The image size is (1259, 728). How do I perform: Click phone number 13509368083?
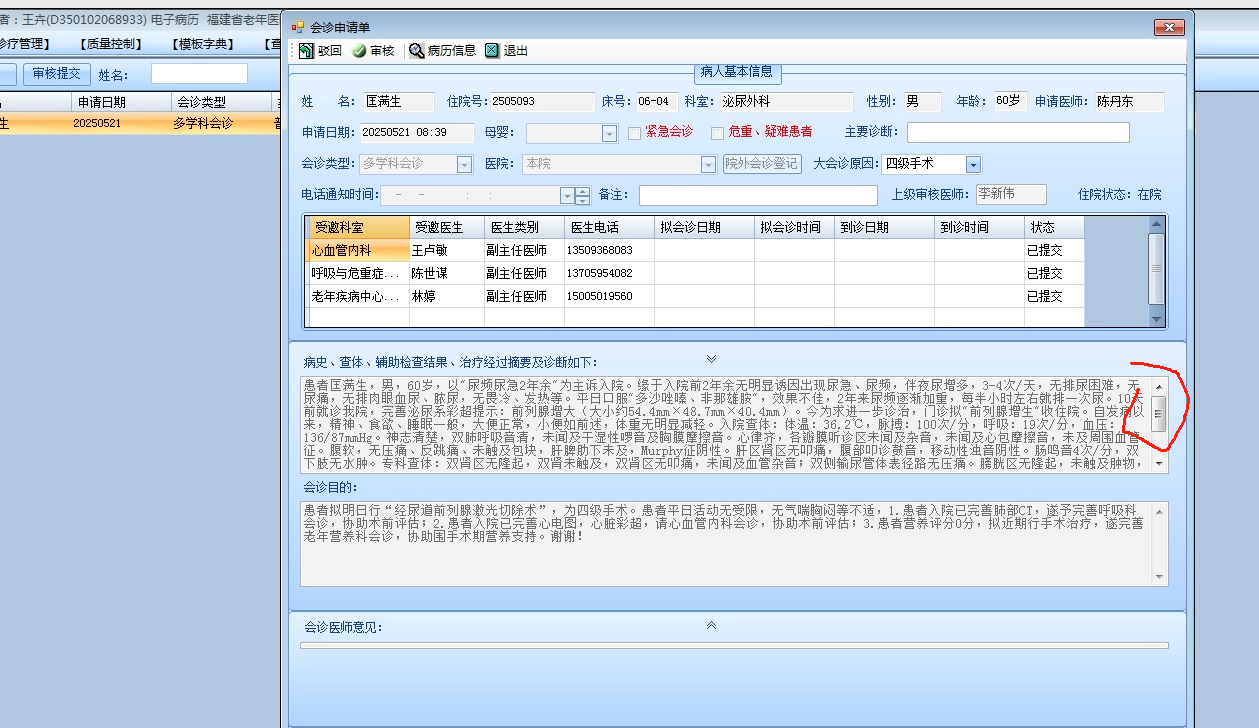click(609, 250)
